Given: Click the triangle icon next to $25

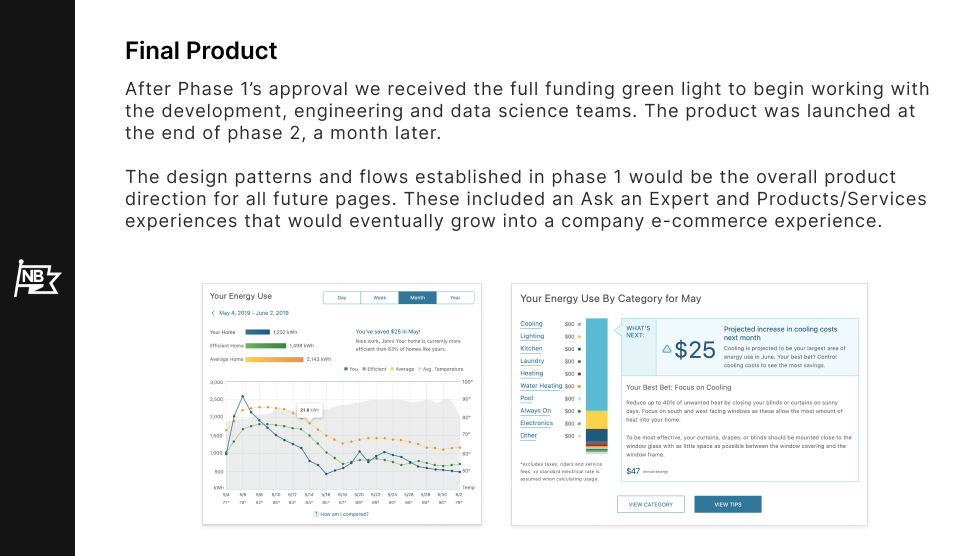Looking at the screenshot, I should pos(667,350).
